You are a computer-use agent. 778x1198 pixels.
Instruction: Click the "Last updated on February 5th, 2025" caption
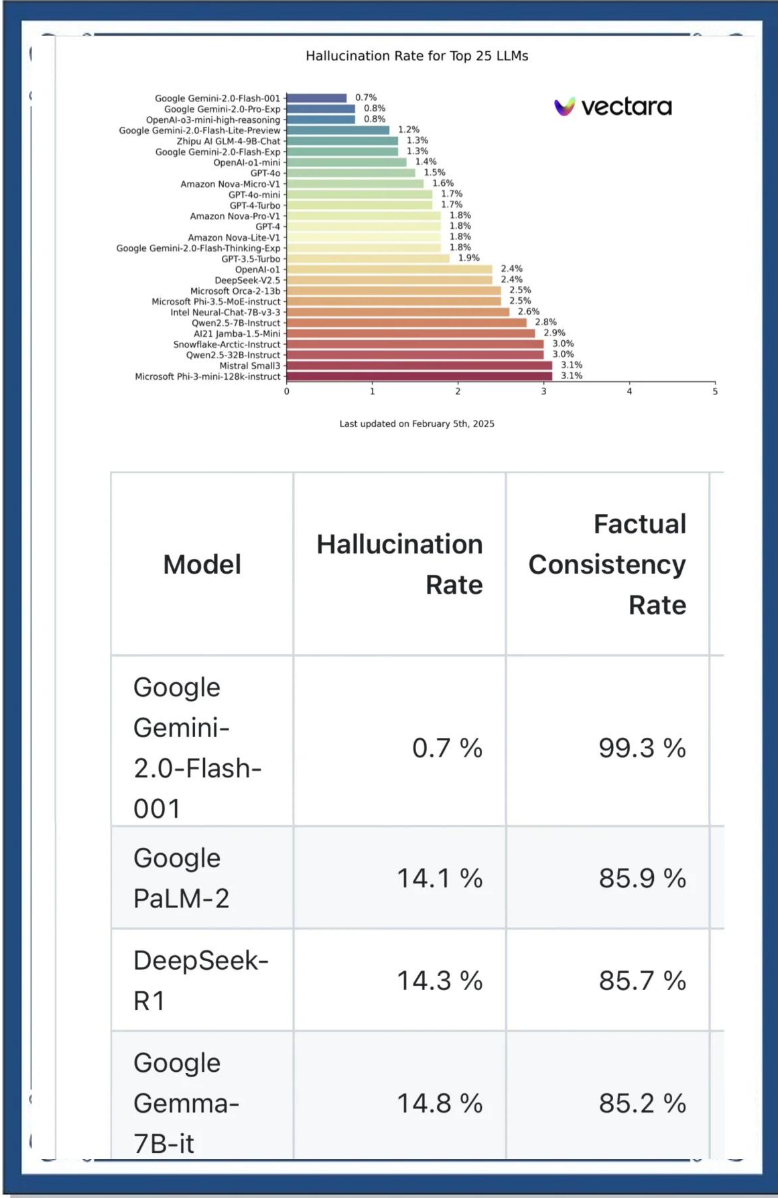click(x=416, y=424)
